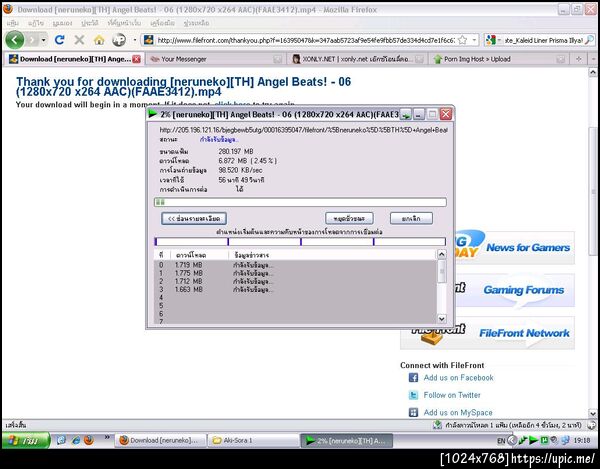Click the Facebook icon under Connect with FileFront
This screenshot has height=469, width=600.
point(413,378)
